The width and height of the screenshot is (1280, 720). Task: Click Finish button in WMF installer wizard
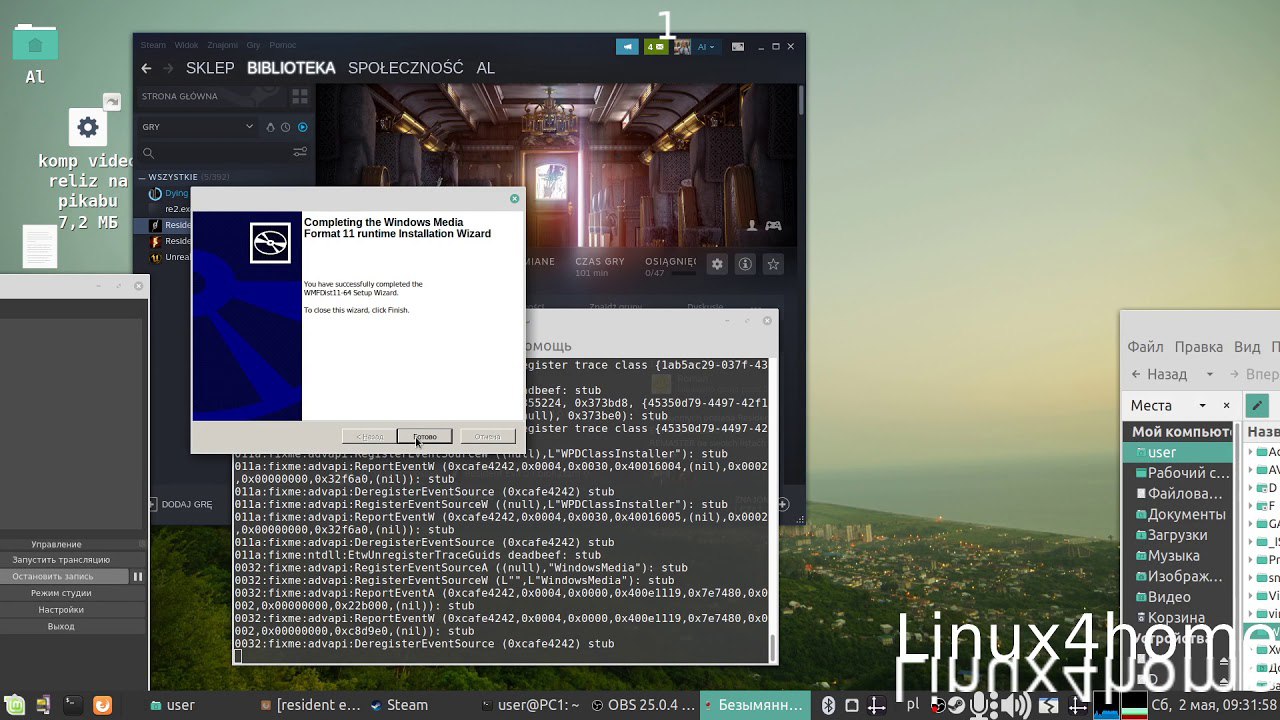click(x=425, y=436)
